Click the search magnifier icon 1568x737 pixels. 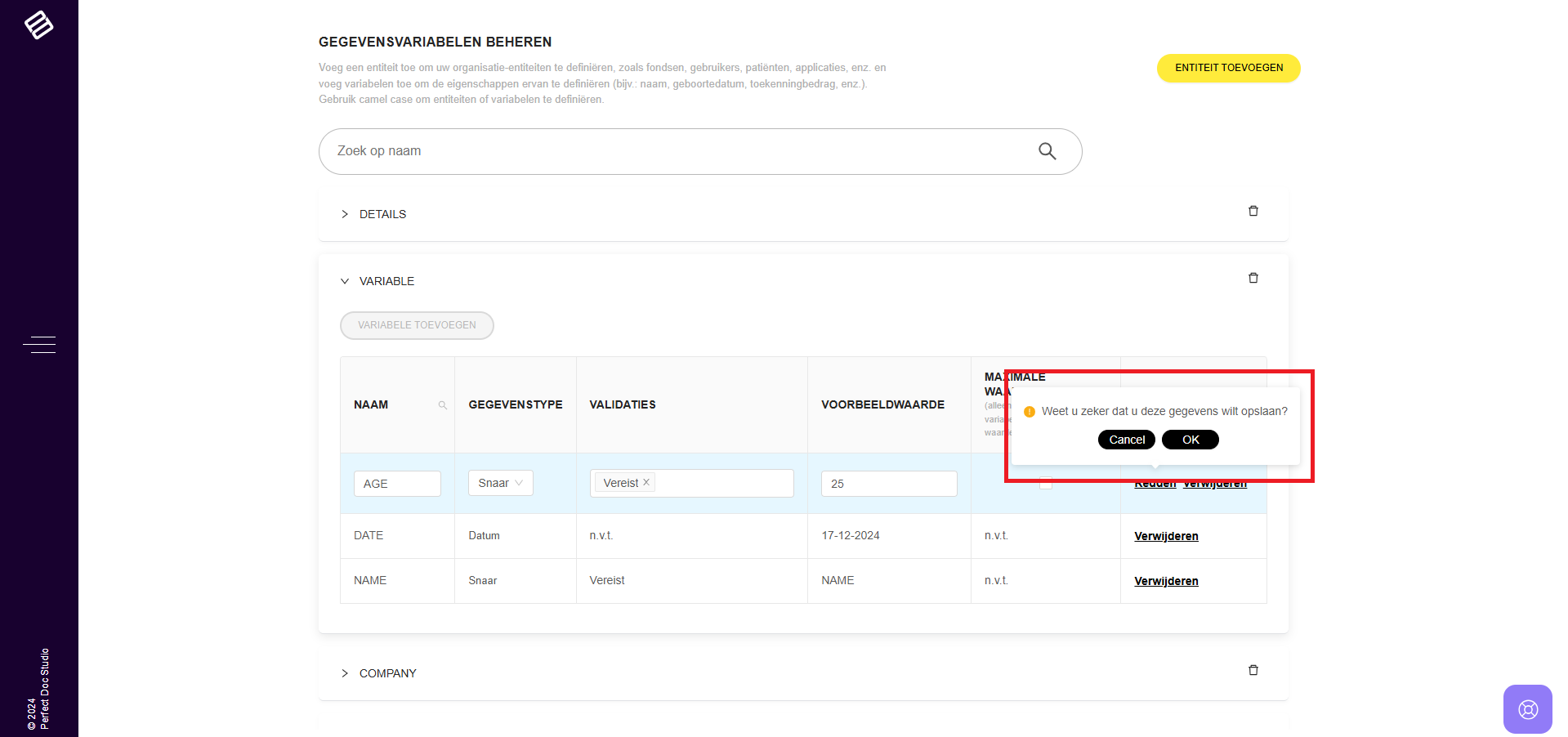1047,151
